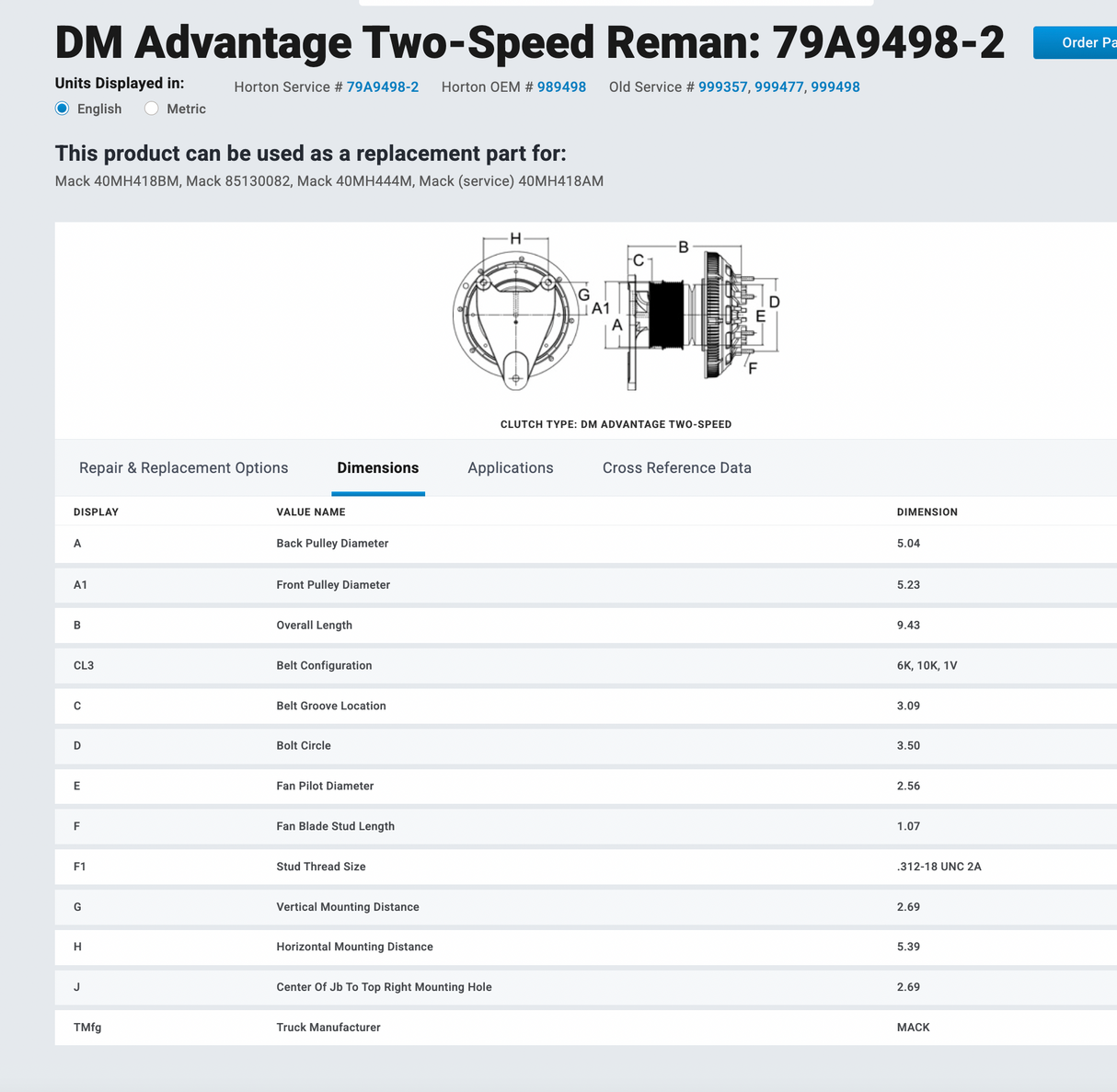Click the 5.04 dimension value
Viewport: 1117px width, 1092px height.
click(x=908, y=544)
